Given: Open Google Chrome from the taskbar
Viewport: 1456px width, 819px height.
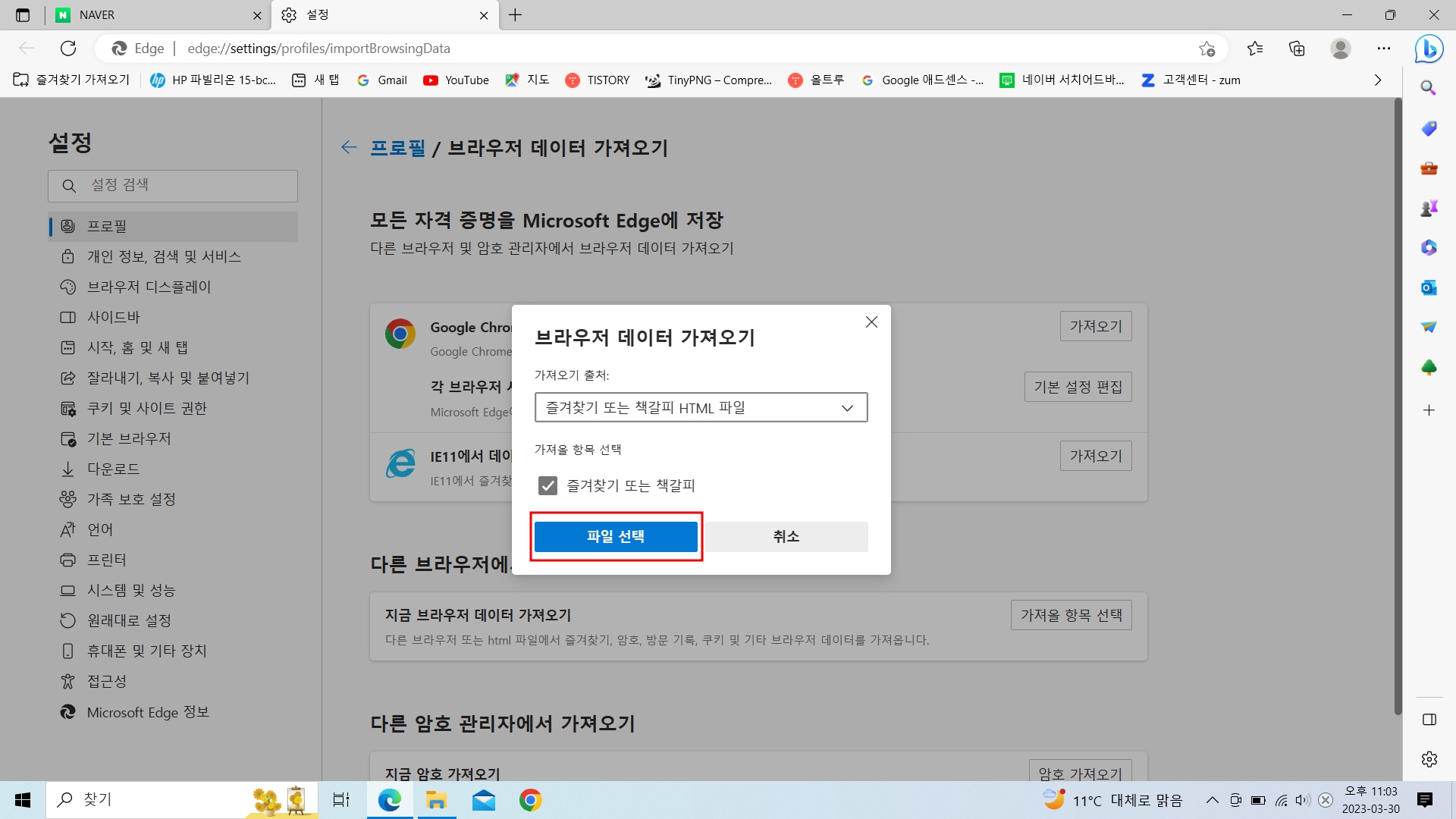Looking at the screenshot, I should (530, 800).
